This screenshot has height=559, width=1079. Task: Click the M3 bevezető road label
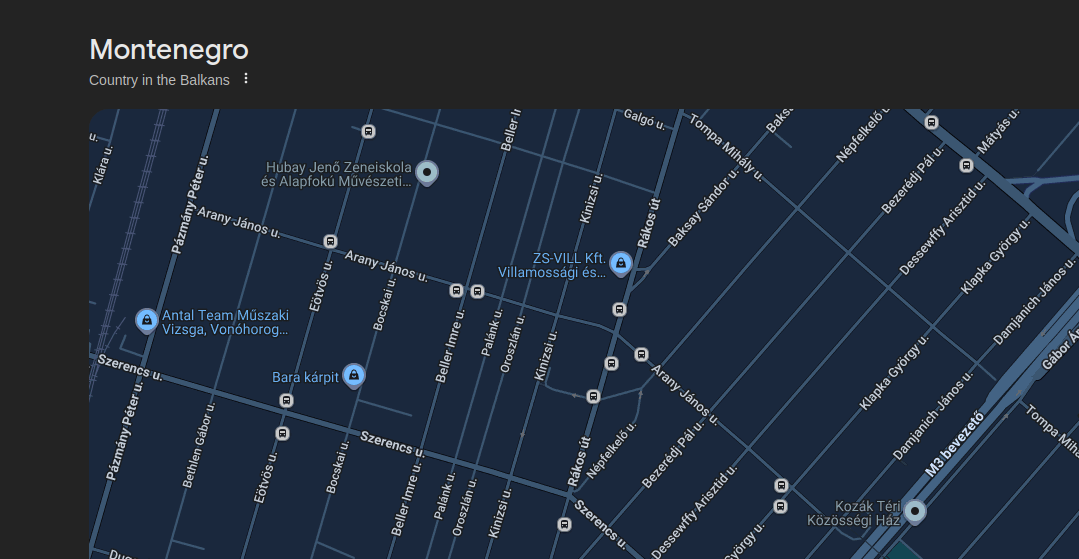click(954, 445)
